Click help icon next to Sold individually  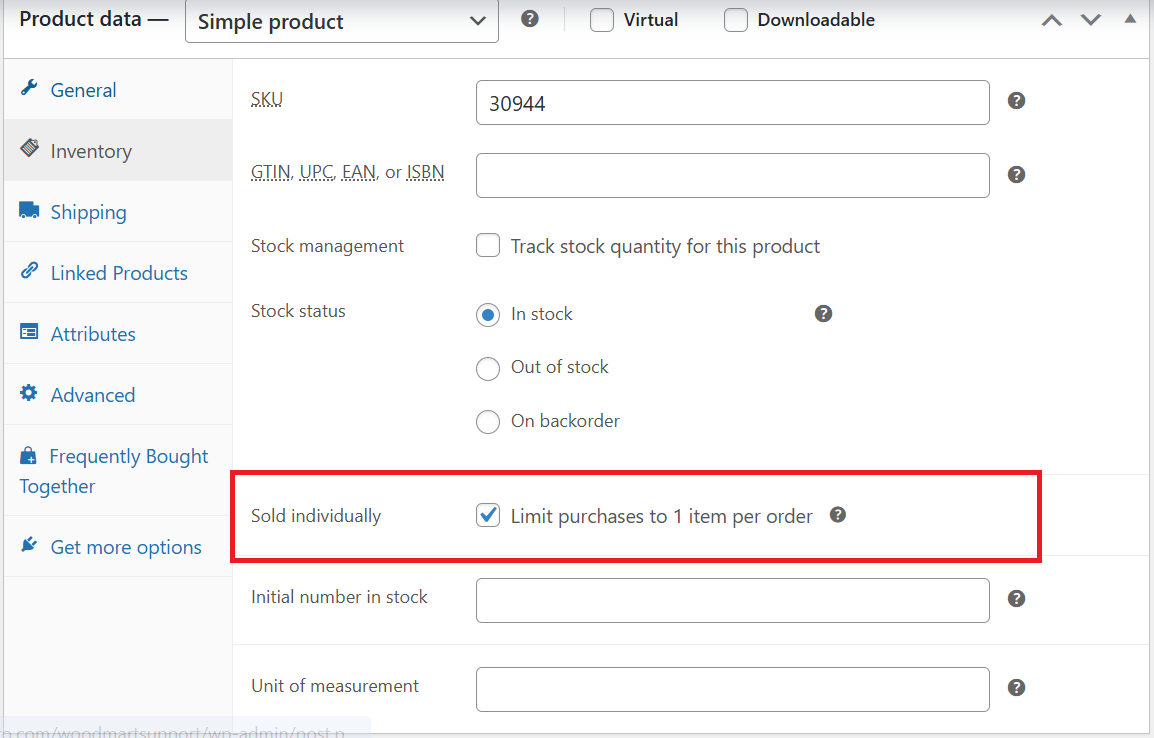click(838, 515)
